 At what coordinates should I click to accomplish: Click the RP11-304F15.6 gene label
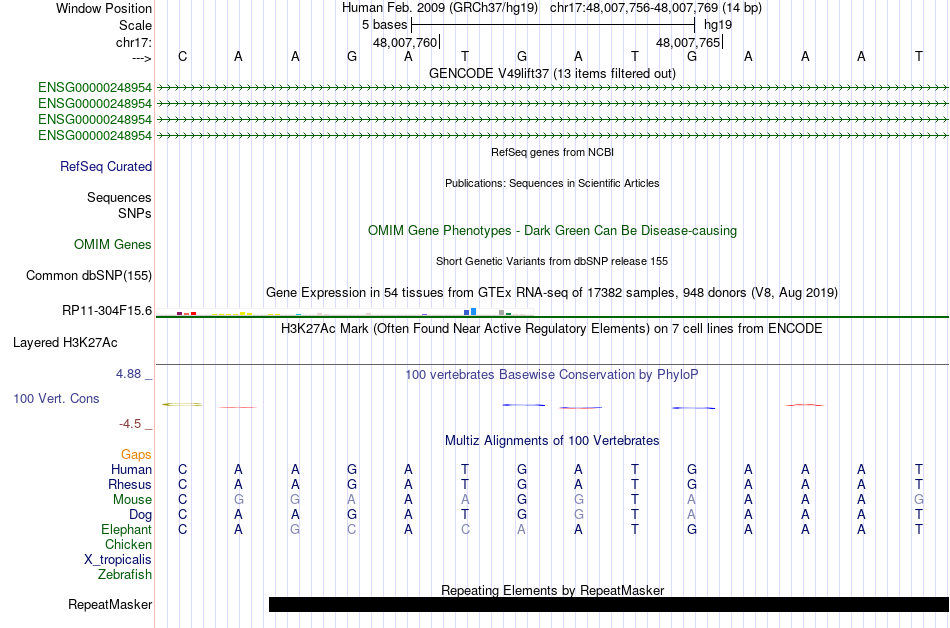pyautogui.click(x=107, y=311)
